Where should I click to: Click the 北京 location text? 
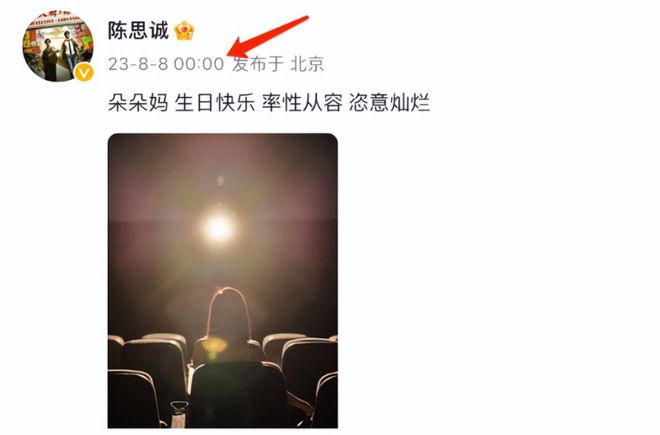[307, 64]
